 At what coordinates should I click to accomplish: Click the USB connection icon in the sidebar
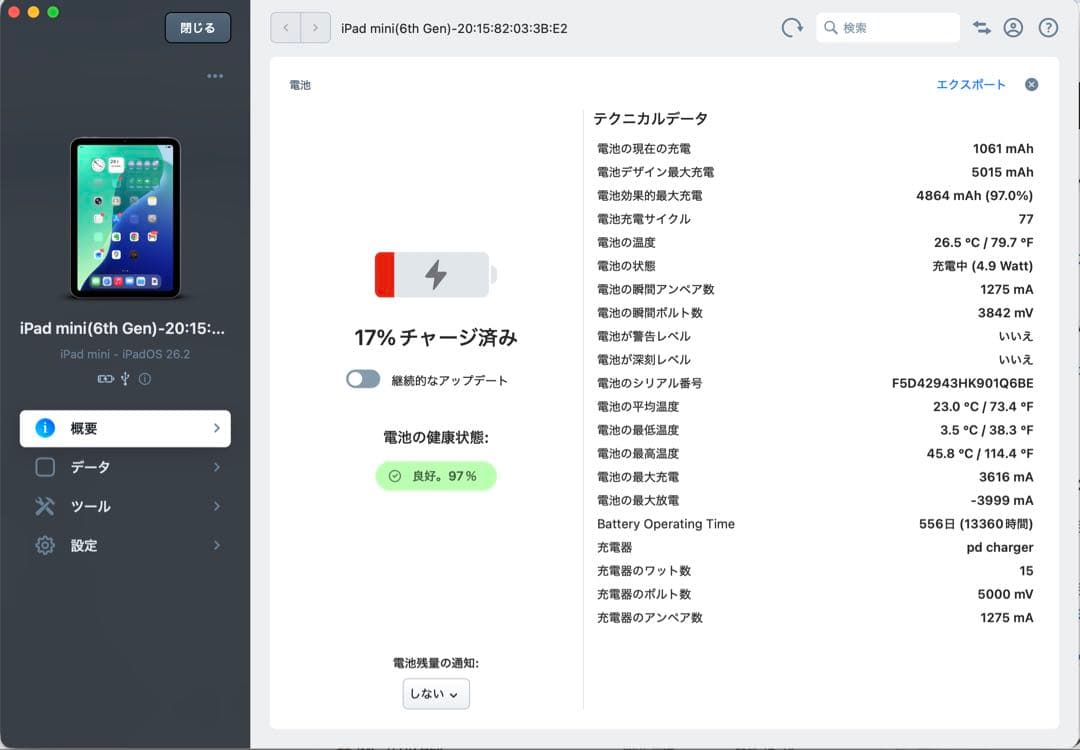click(x=125, y=378)
